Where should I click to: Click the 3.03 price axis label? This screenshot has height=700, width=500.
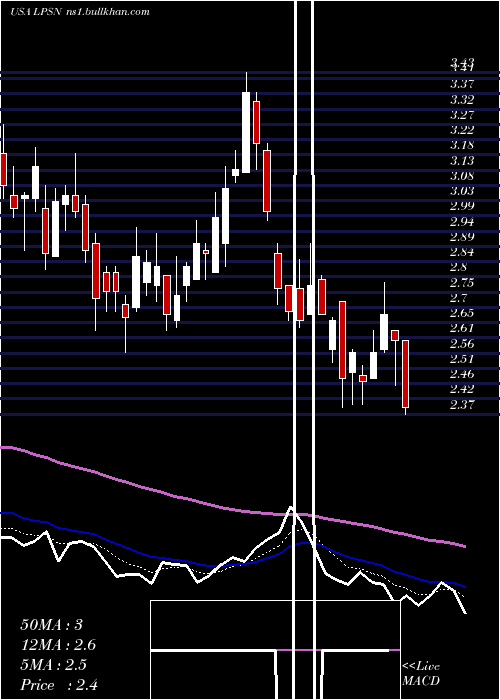click(x=462, y=191)
